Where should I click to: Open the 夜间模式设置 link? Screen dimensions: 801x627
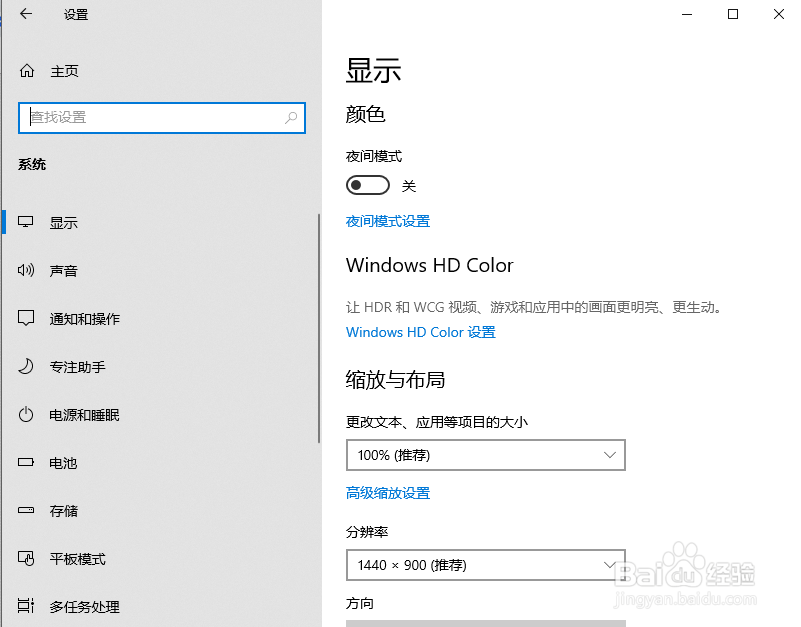click(388, 221)
